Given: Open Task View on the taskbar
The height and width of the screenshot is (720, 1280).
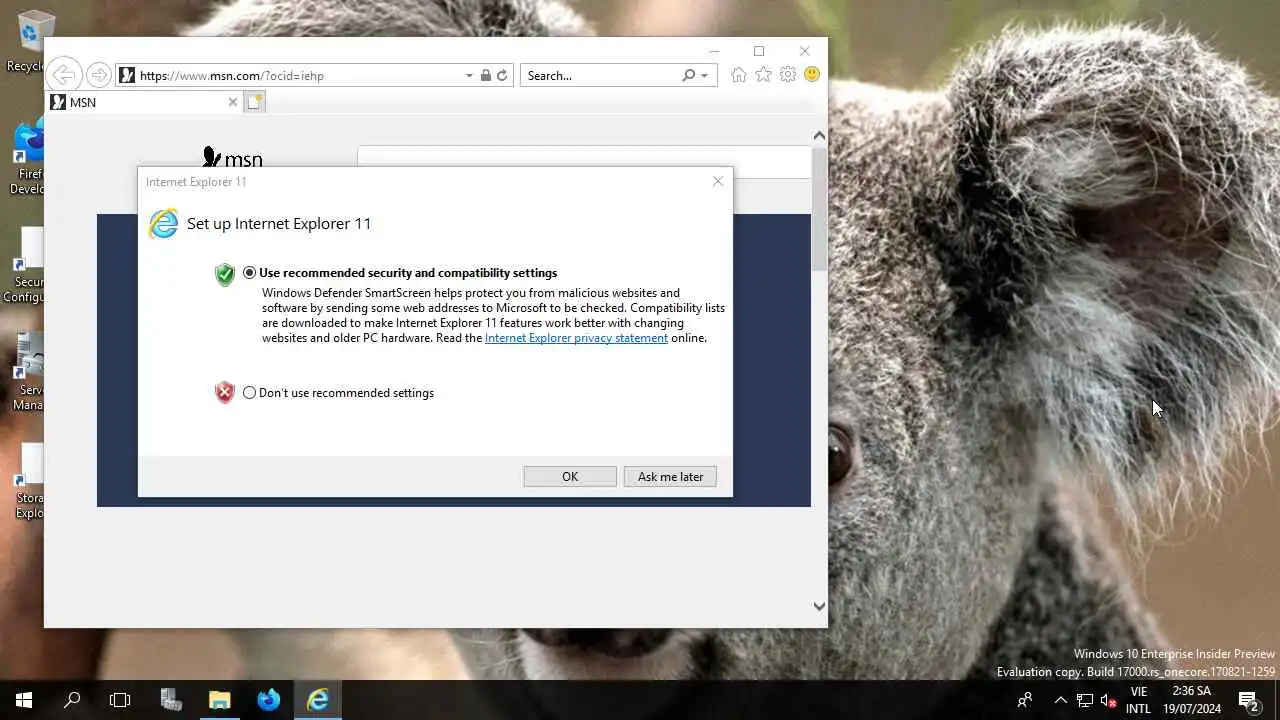Looking at the screenshot, I should [x=120, y=700].
